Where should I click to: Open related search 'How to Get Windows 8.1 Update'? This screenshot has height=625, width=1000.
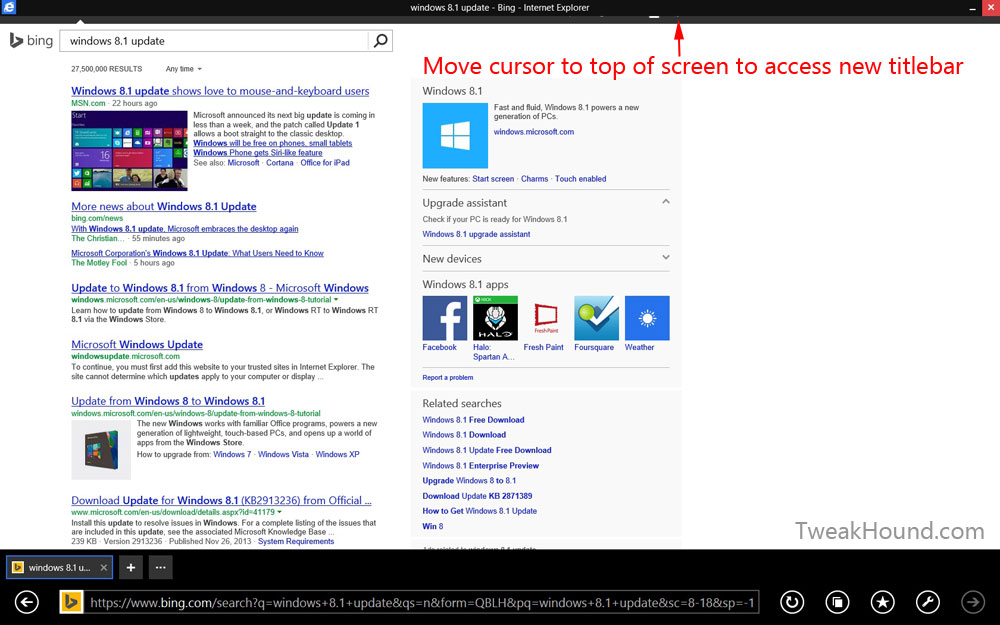click(480, 511)
